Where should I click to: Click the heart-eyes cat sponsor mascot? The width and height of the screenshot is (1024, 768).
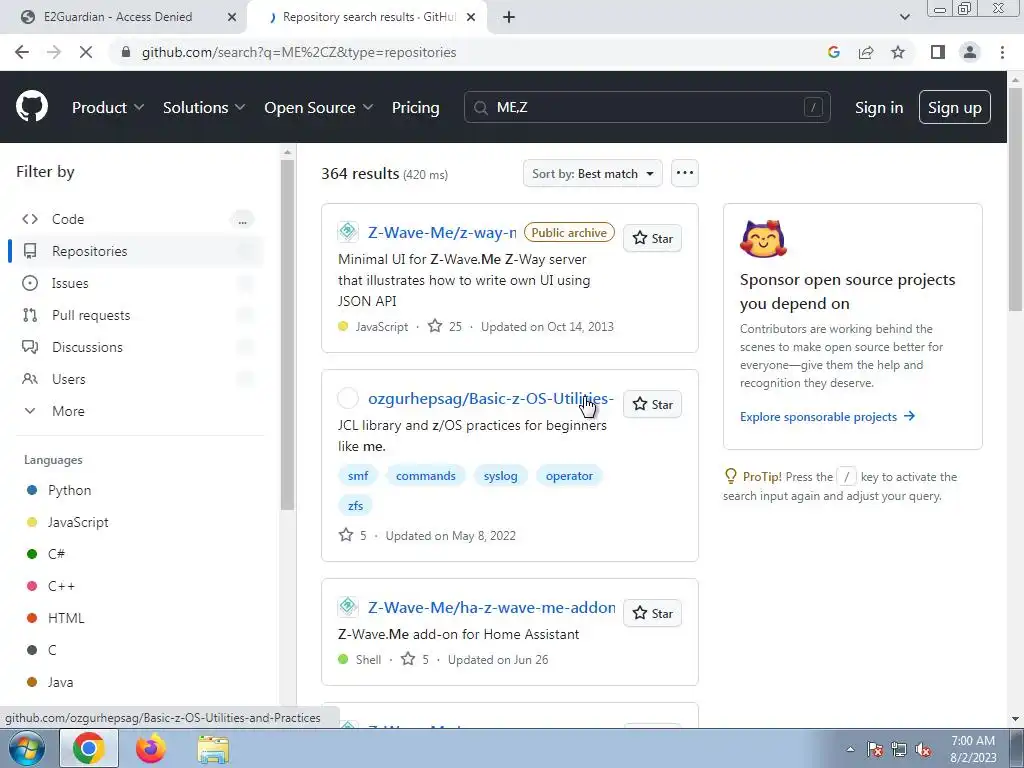click(x=763, y=238)
